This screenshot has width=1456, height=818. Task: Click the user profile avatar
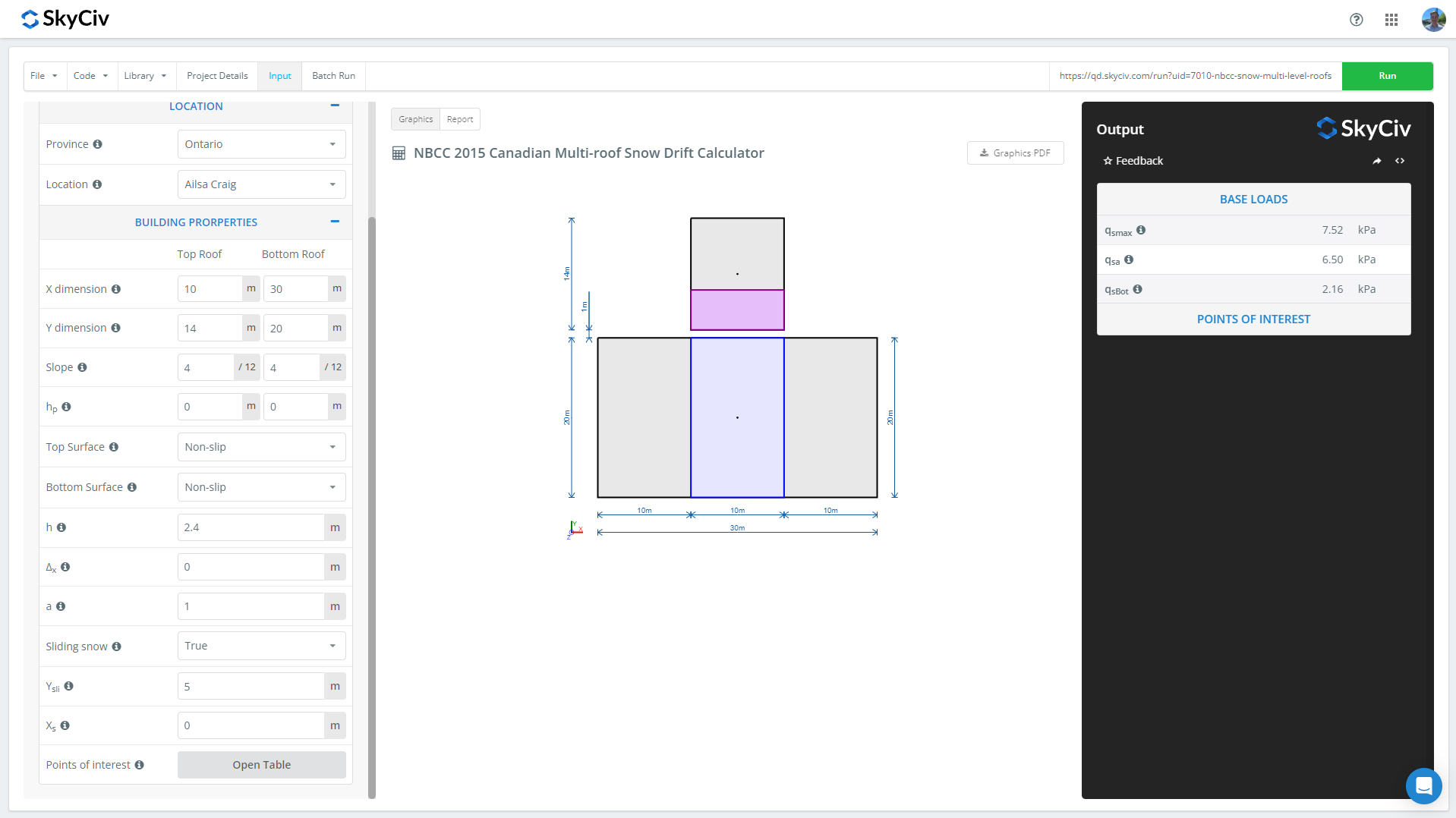(1432, 20)
